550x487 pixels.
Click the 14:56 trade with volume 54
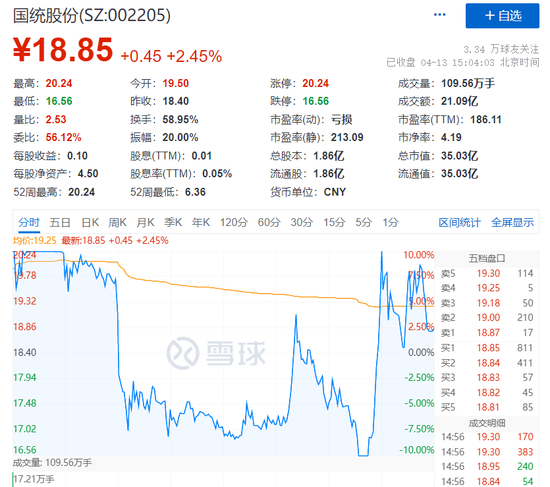click(487, 481)
